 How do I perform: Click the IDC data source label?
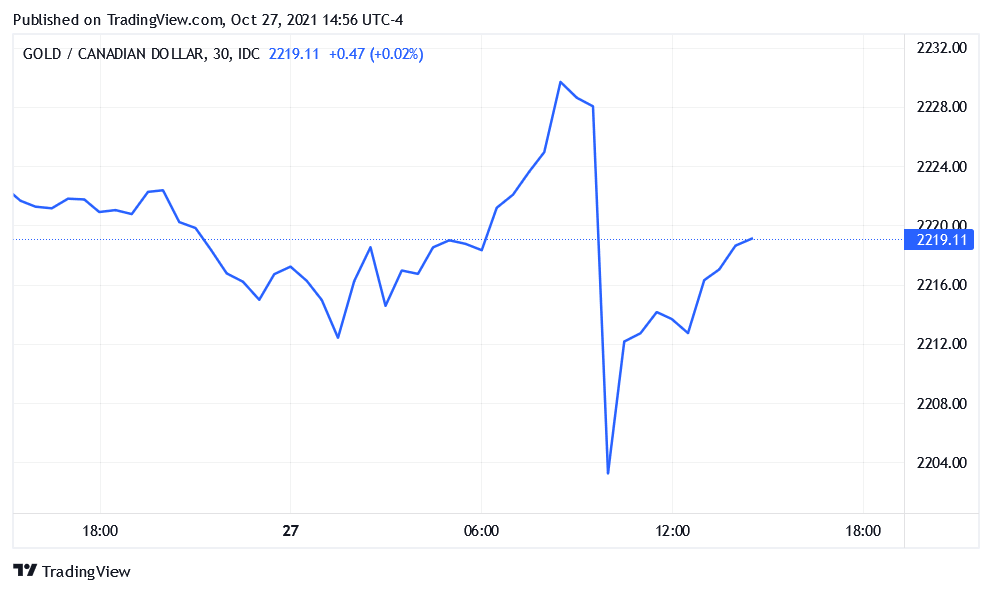pyautogui.click(x=246, y=54)
